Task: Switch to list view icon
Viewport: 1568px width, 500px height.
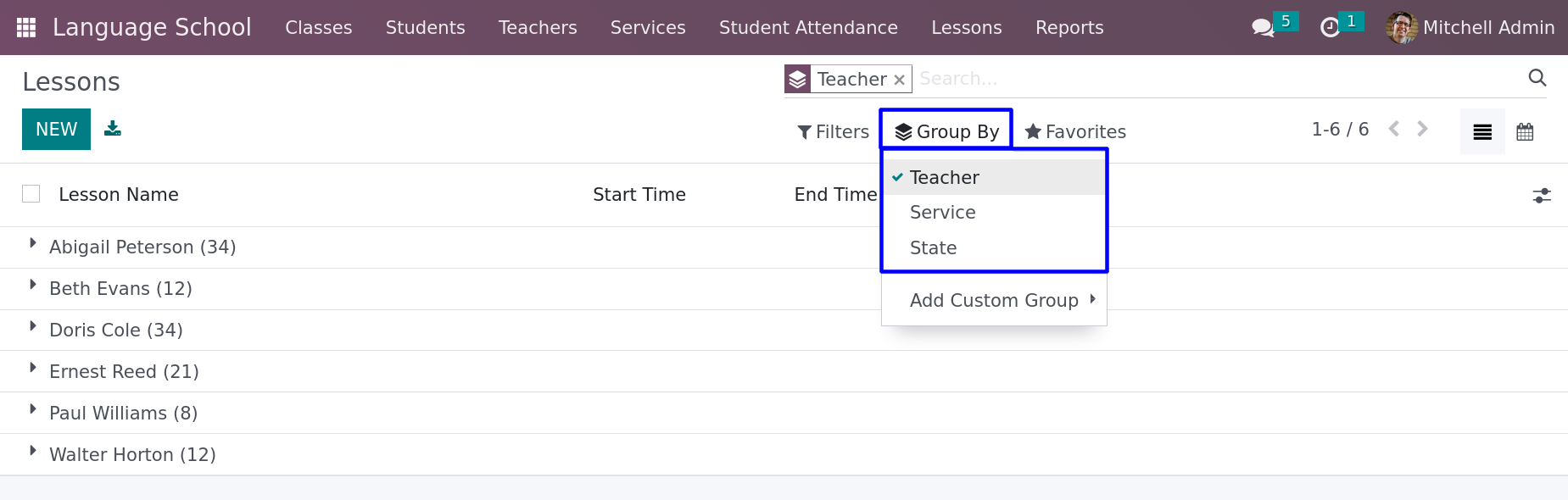Action: tap(1482, 131)
